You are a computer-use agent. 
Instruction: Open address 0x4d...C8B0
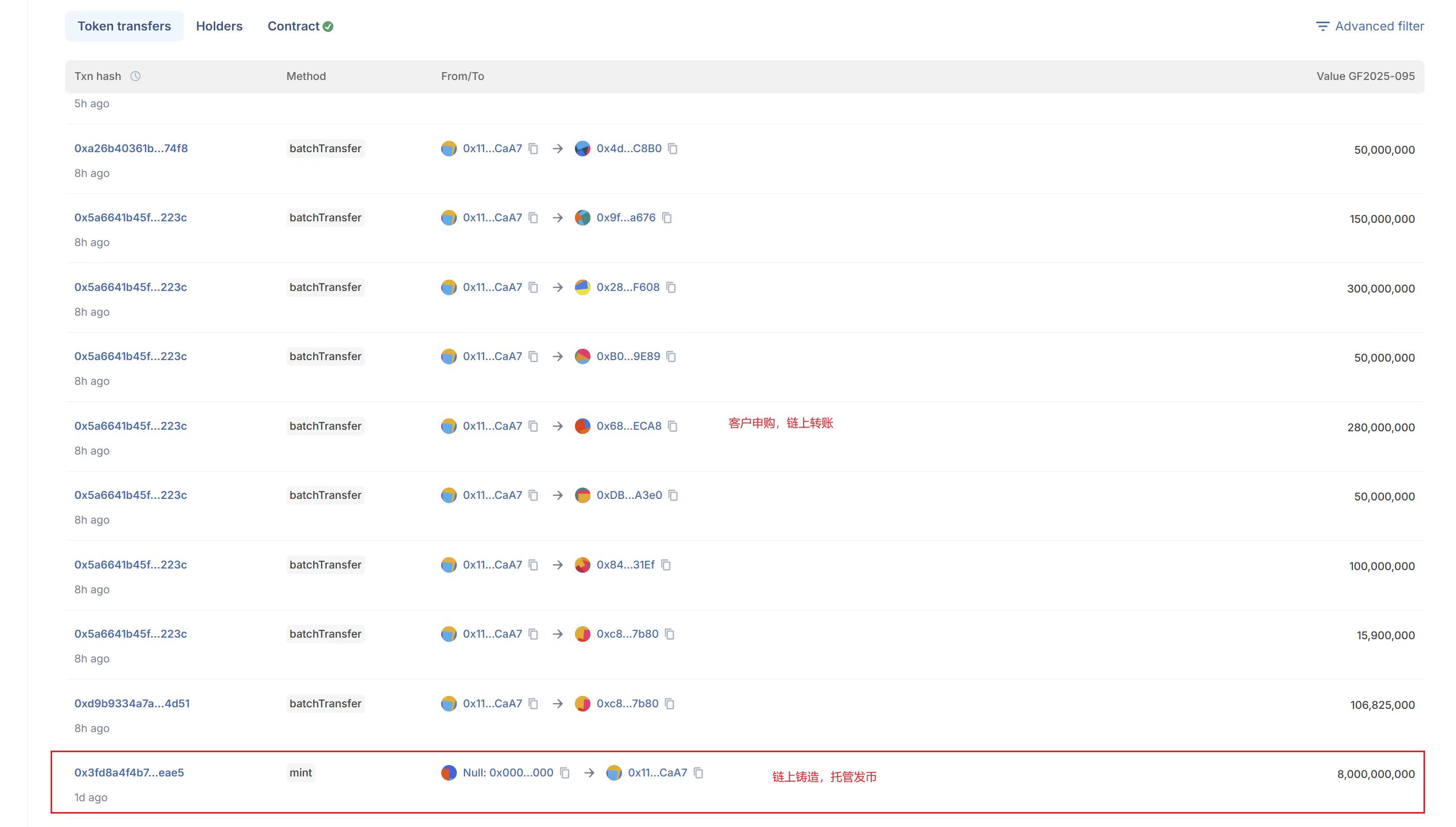(629, 148)
